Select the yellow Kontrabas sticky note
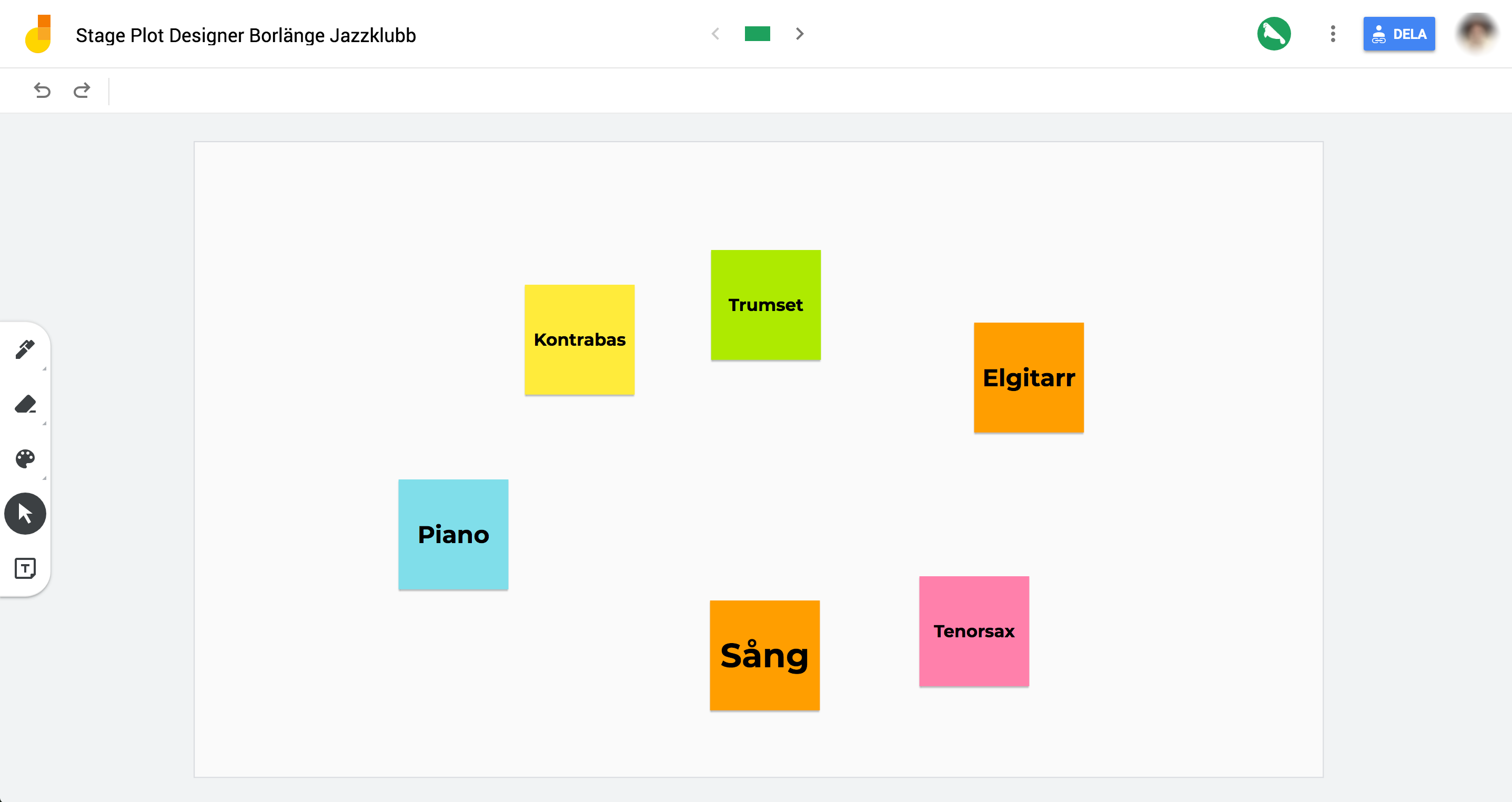 [x=579, y=339]
